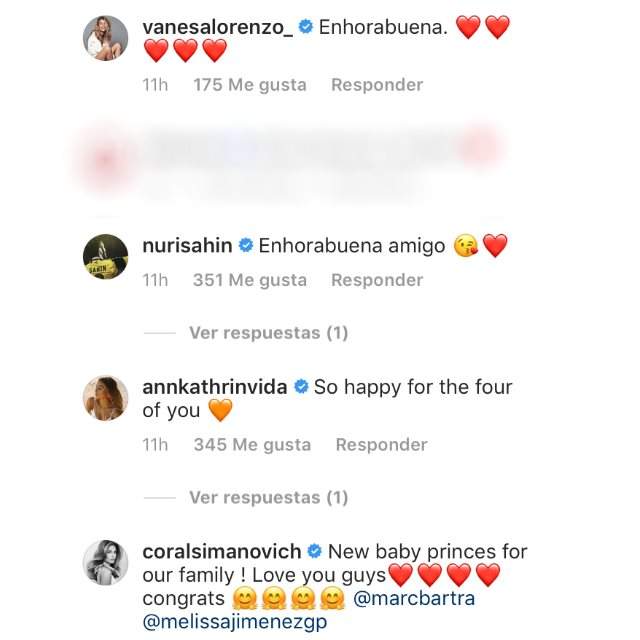
Task: View the 345 Me gusta likes
Action: click(252, 444)
